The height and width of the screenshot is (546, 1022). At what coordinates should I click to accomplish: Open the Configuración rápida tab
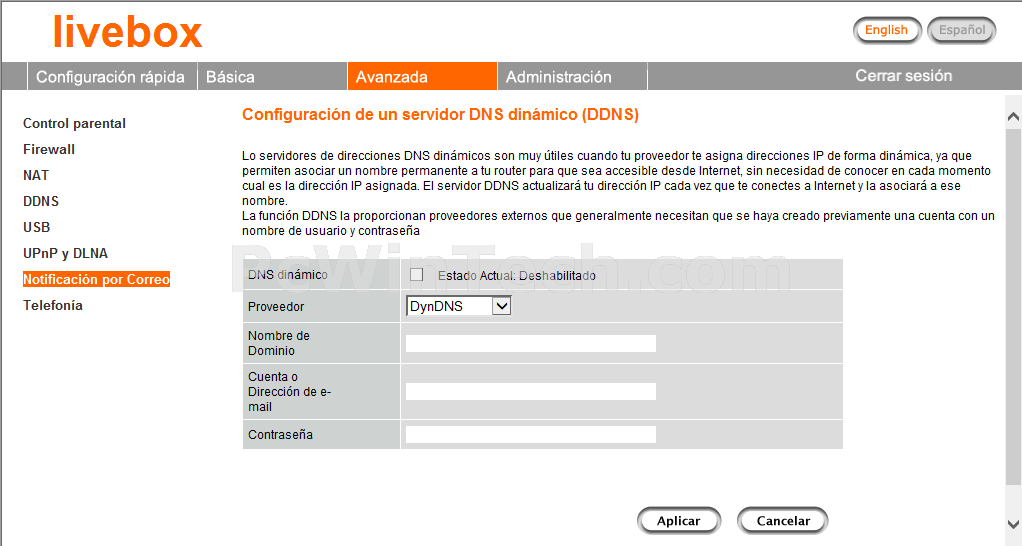(111, 77)
